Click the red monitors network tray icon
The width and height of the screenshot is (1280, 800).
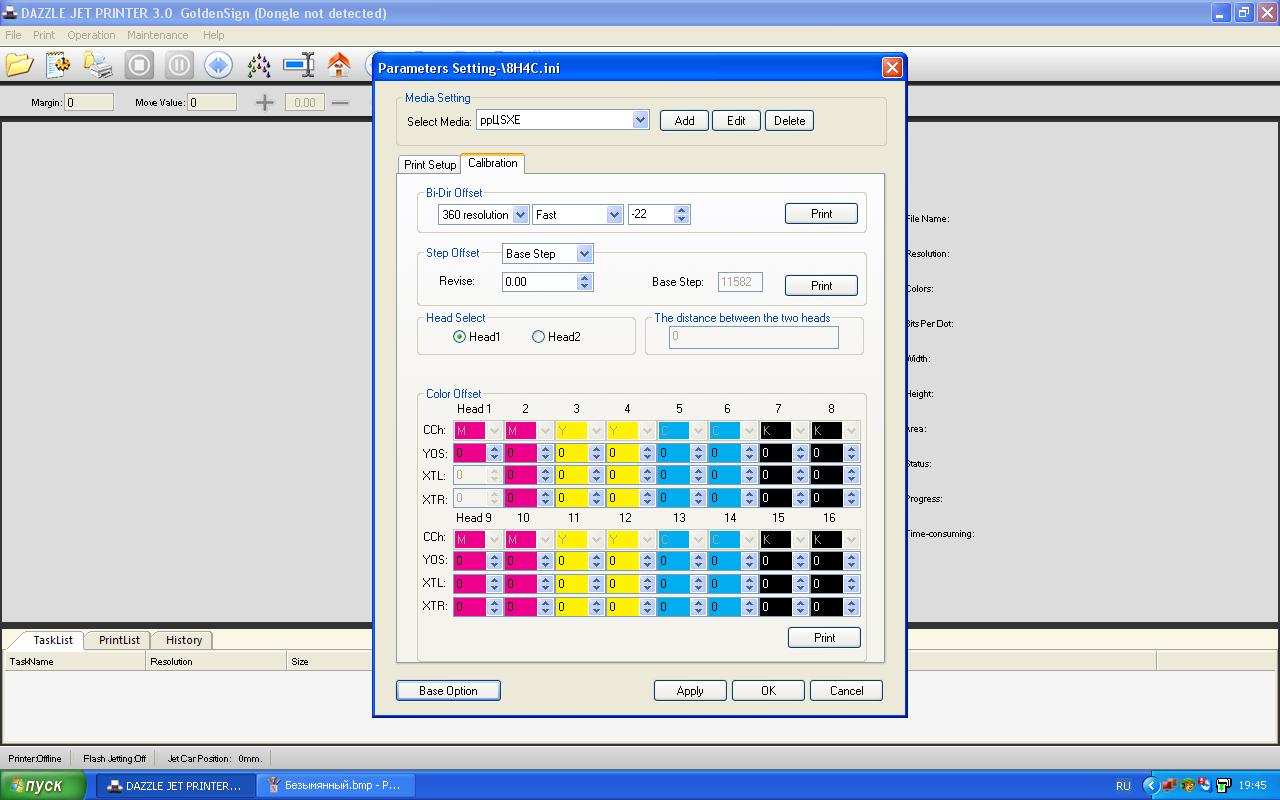pos(1170,785)
